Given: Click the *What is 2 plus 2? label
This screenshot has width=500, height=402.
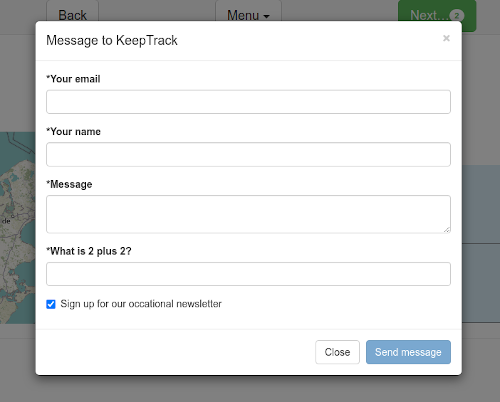Looking at the screenshot, I should point(89,251).
